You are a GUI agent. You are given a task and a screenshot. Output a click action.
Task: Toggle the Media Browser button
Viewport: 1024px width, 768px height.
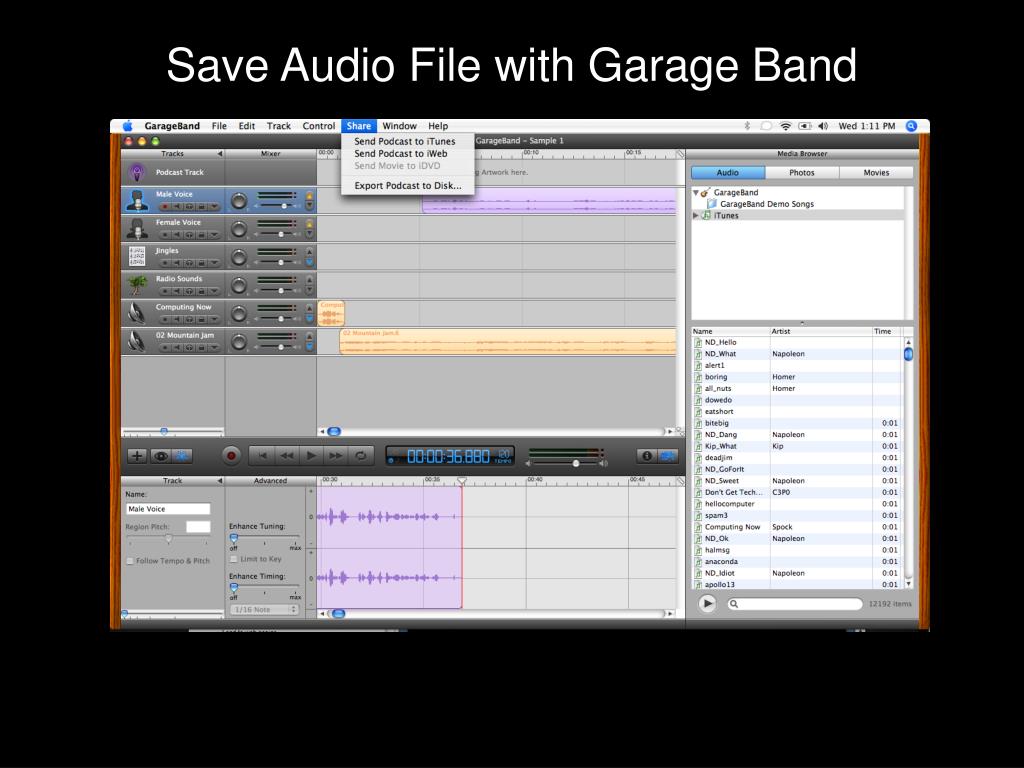click(x=668, y=456)
